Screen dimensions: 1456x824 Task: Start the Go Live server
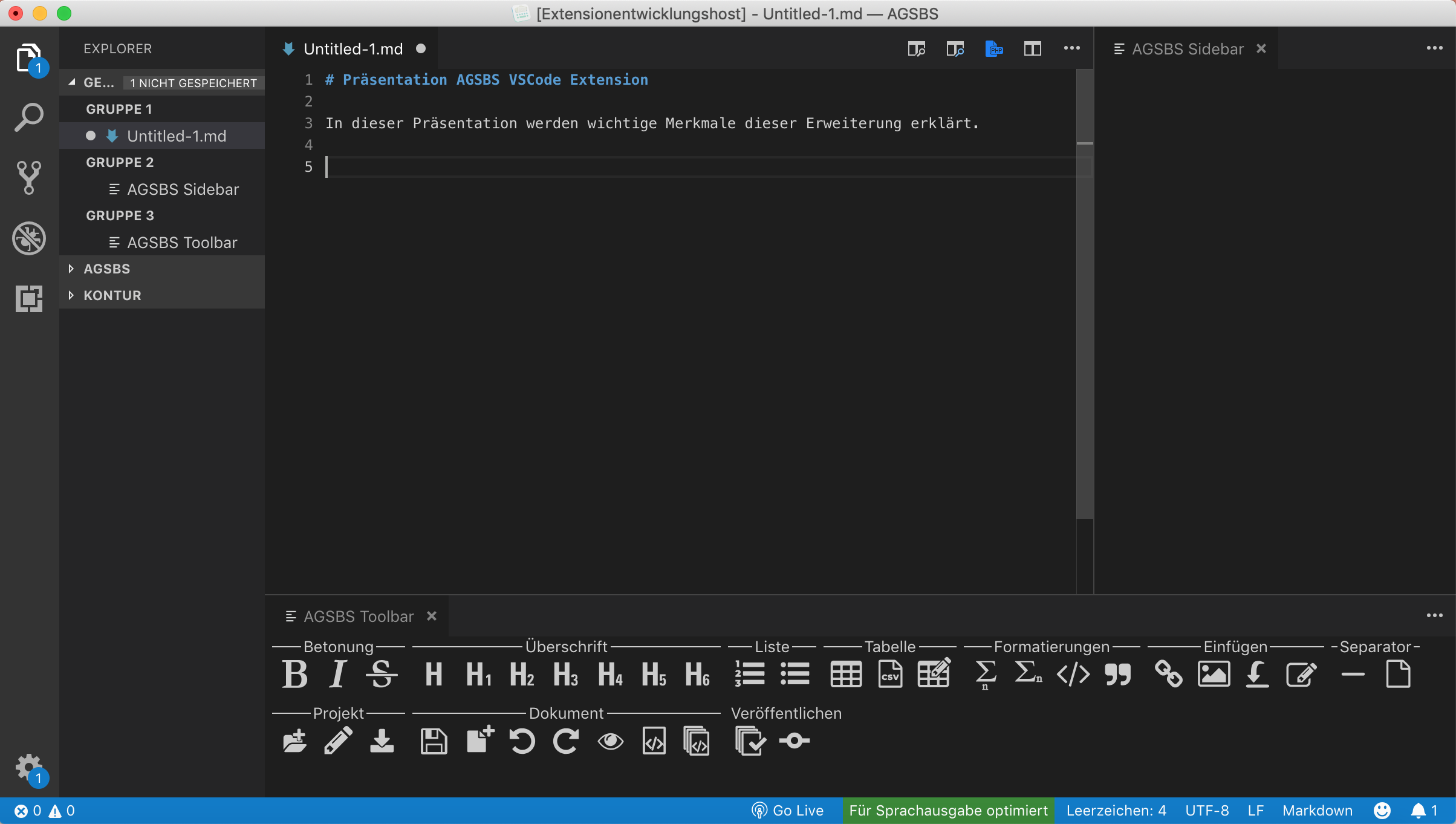click(x=787, y=811)
